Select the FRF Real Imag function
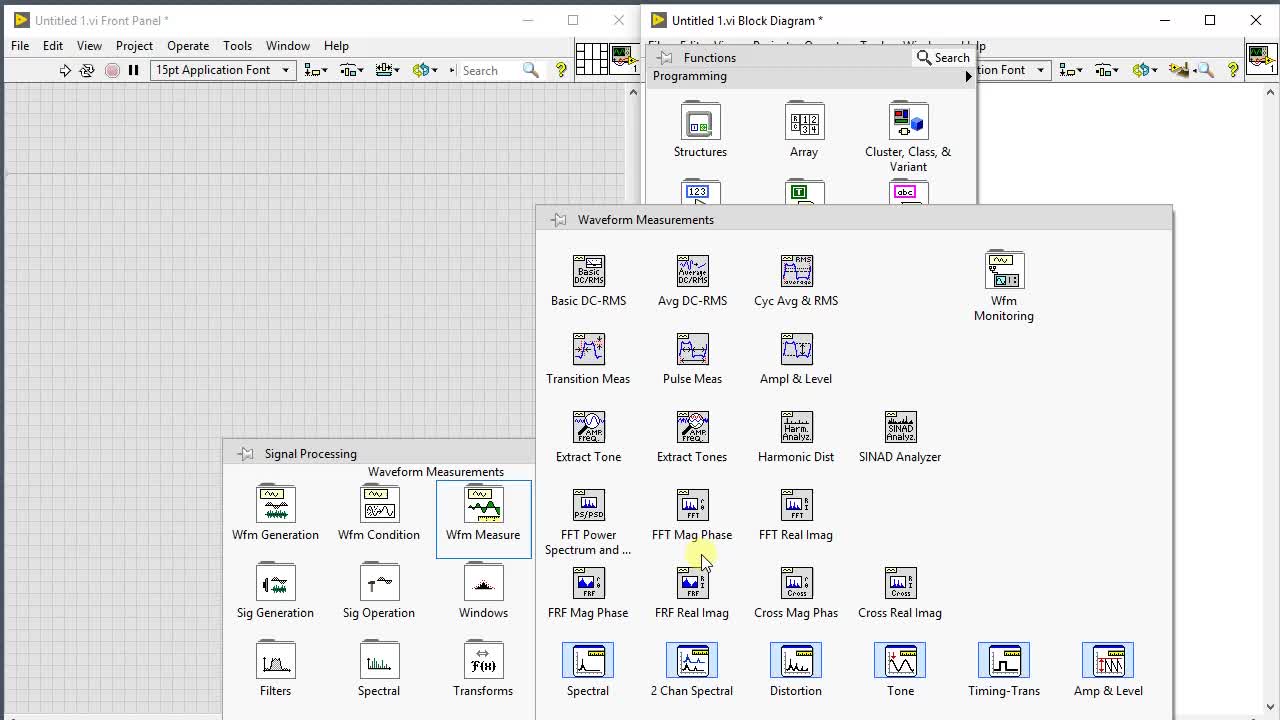1280x720 pixels. pos(693,583)
